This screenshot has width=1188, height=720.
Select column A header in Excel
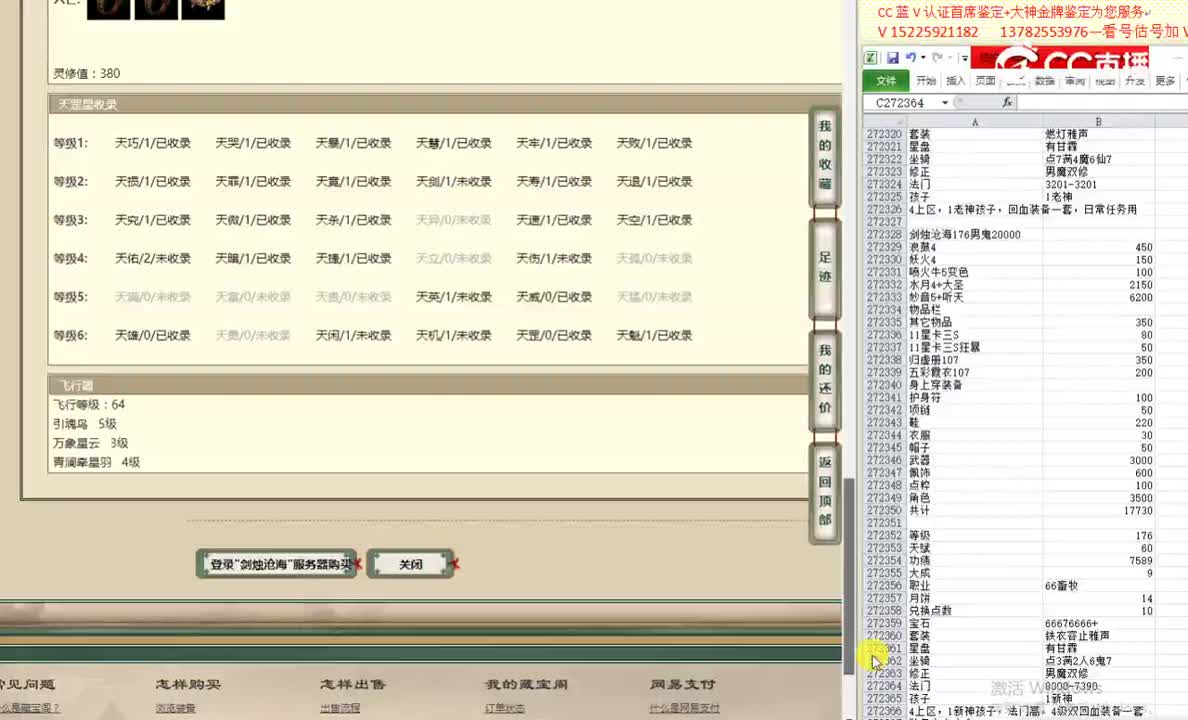click(x=974, y=121)
